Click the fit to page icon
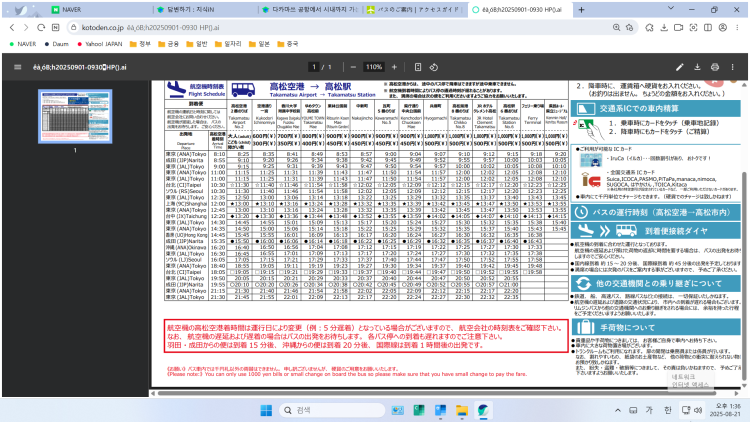Screen dimensions: 750x422 point(418,67)
